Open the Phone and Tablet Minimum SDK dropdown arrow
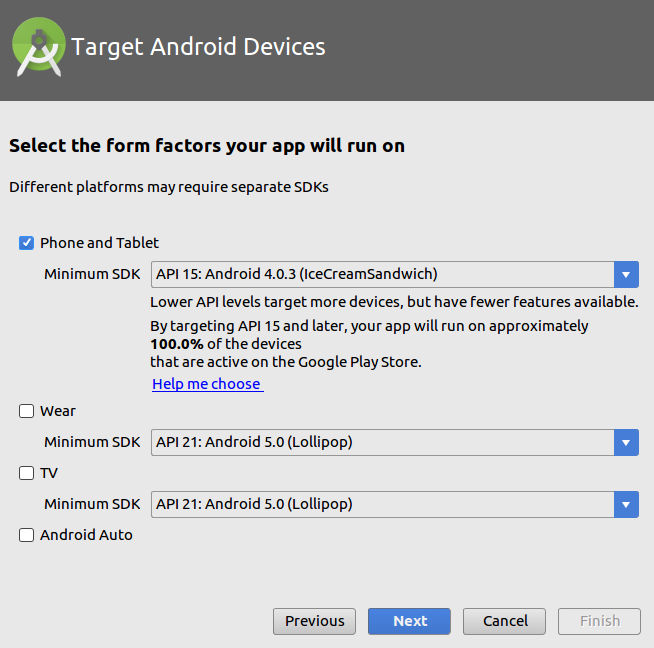Image resolution: width=654 pixels, height=648 pixels. tap(627, 274)
